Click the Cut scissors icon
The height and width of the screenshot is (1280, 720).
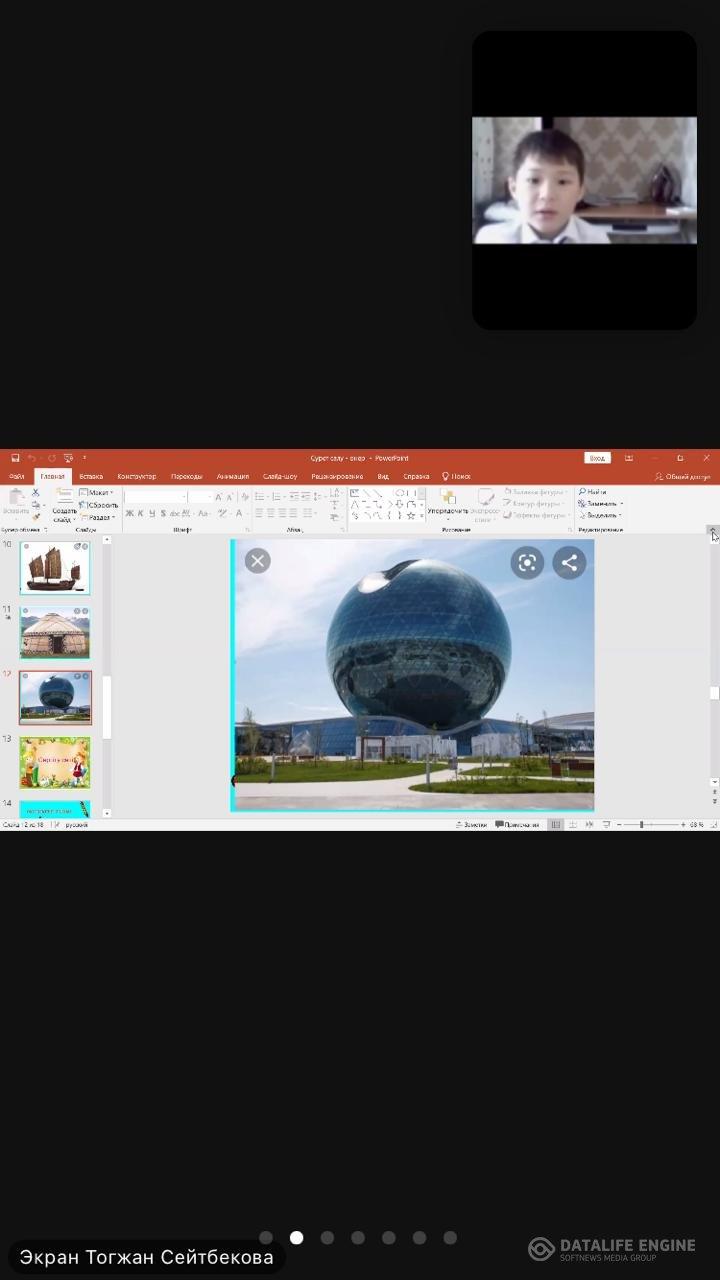tap(36, 493)
